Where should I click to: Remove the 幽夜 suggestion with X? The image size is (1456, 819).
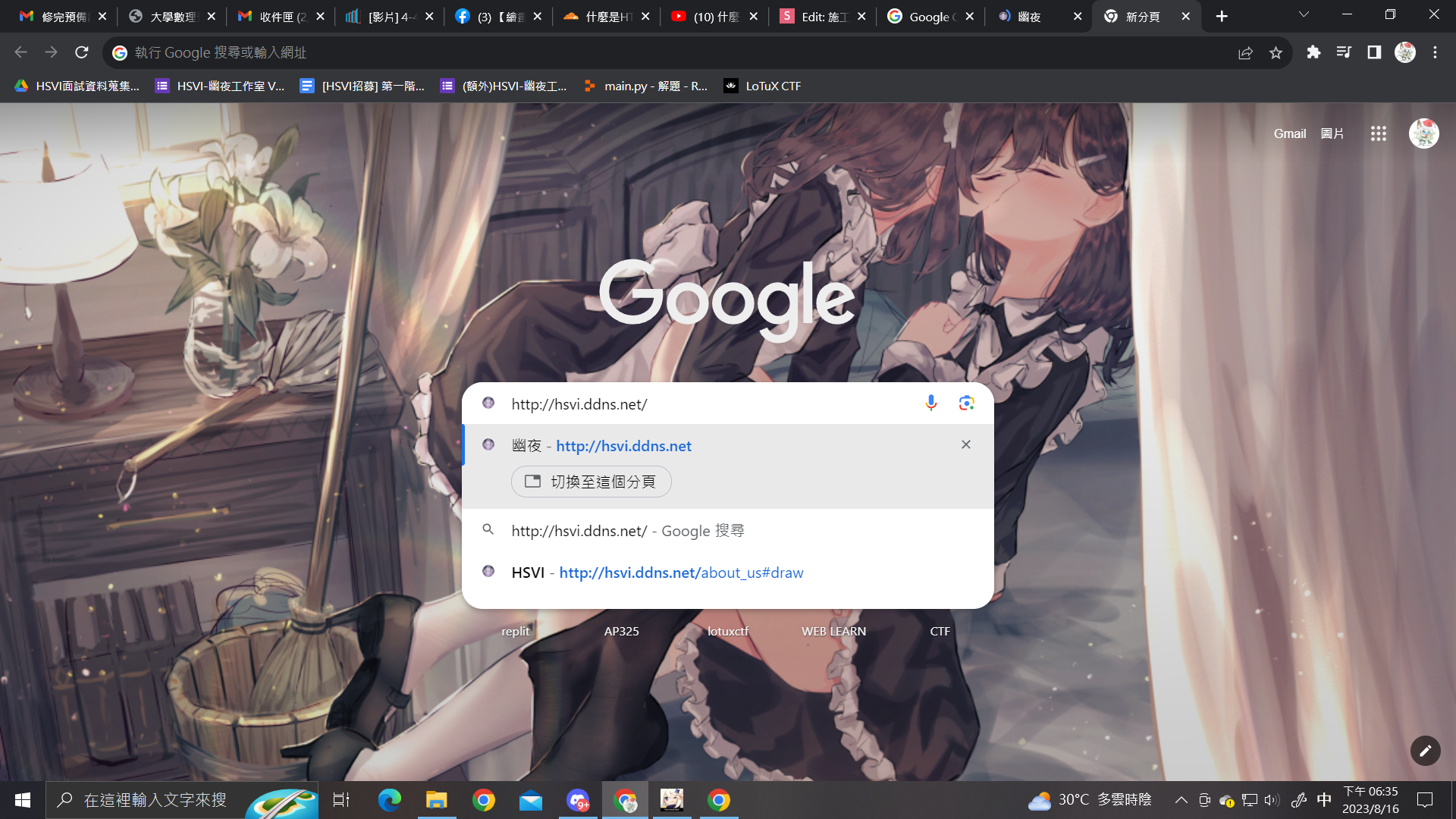tap(965, 444)
